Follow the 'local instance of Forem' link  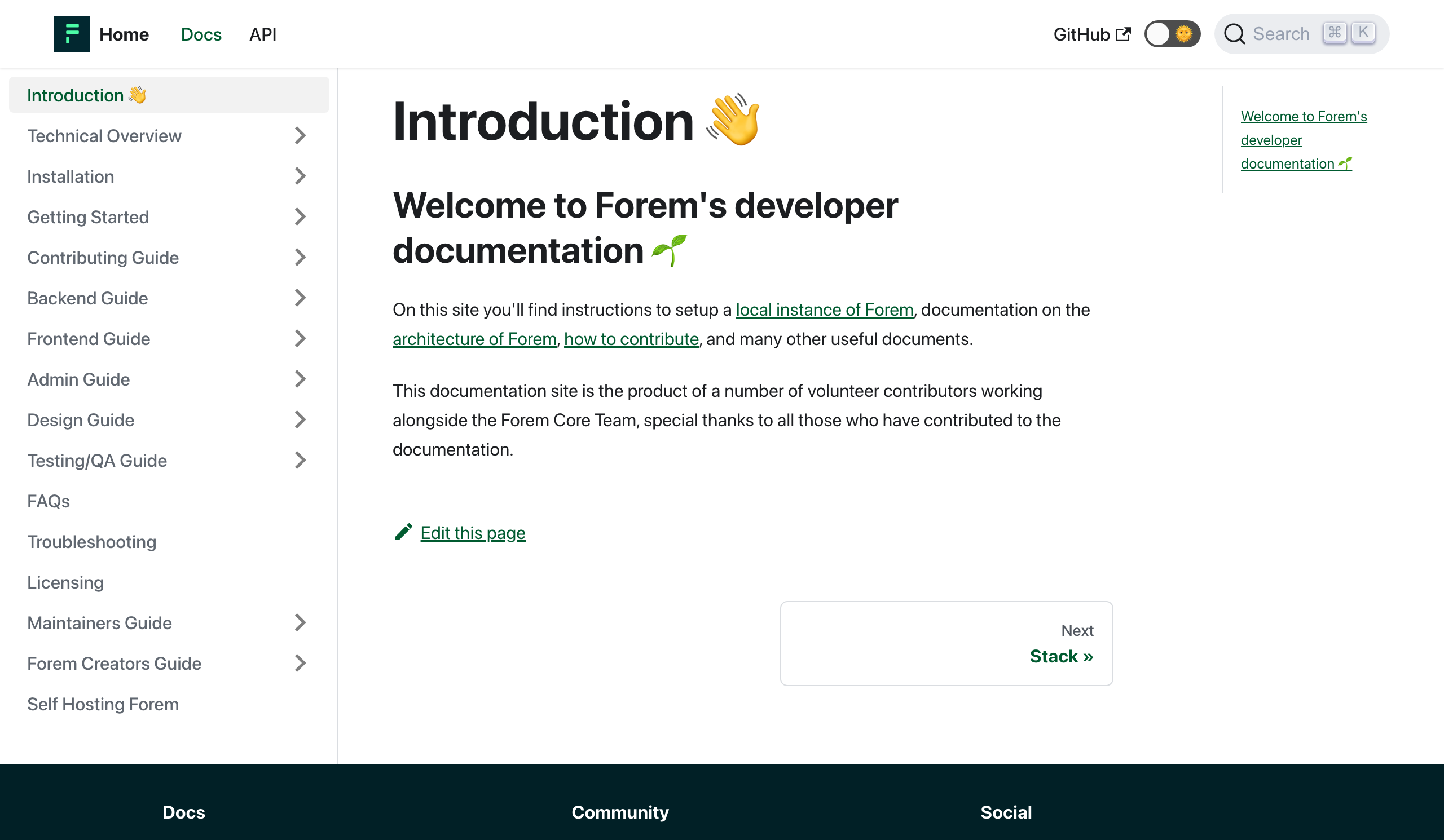click(x=824, y=310)
